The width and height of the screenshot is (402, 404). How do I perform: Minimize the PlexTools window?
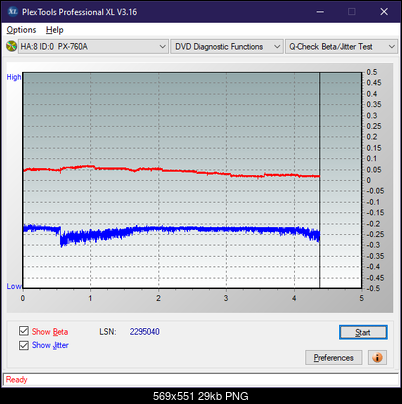click(x=320, y=12)
